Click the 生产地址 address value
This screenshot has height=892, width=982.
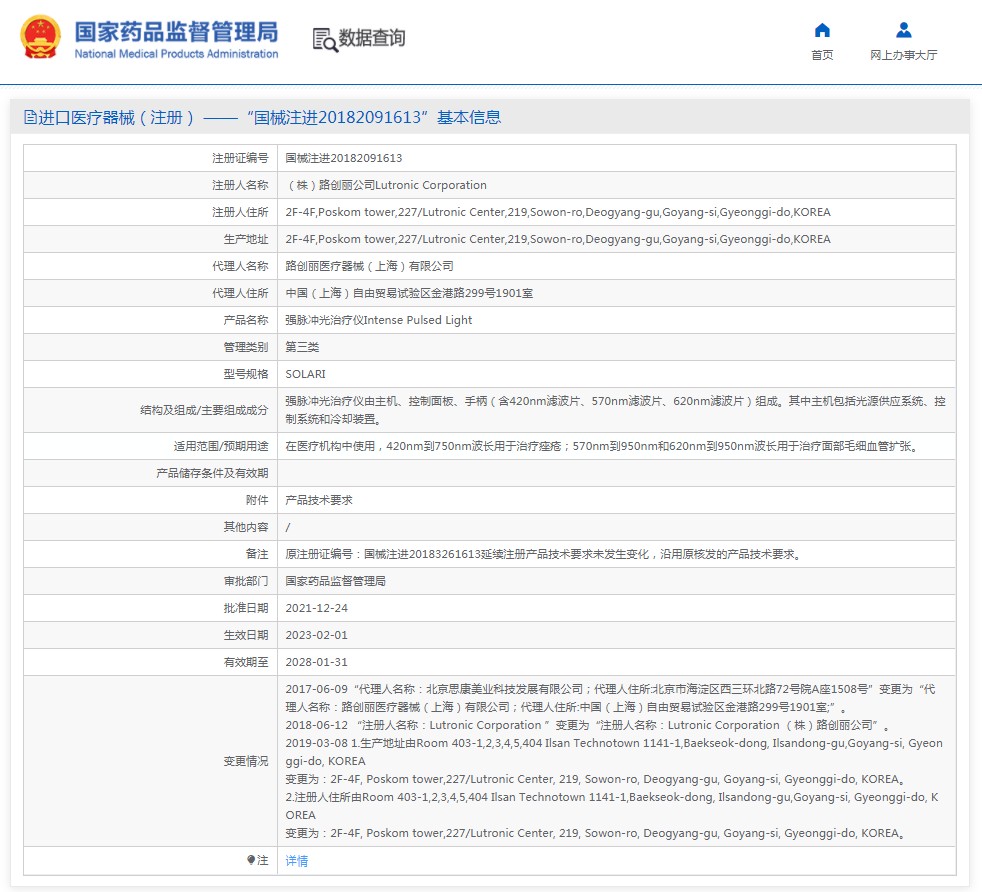point(558,239)
